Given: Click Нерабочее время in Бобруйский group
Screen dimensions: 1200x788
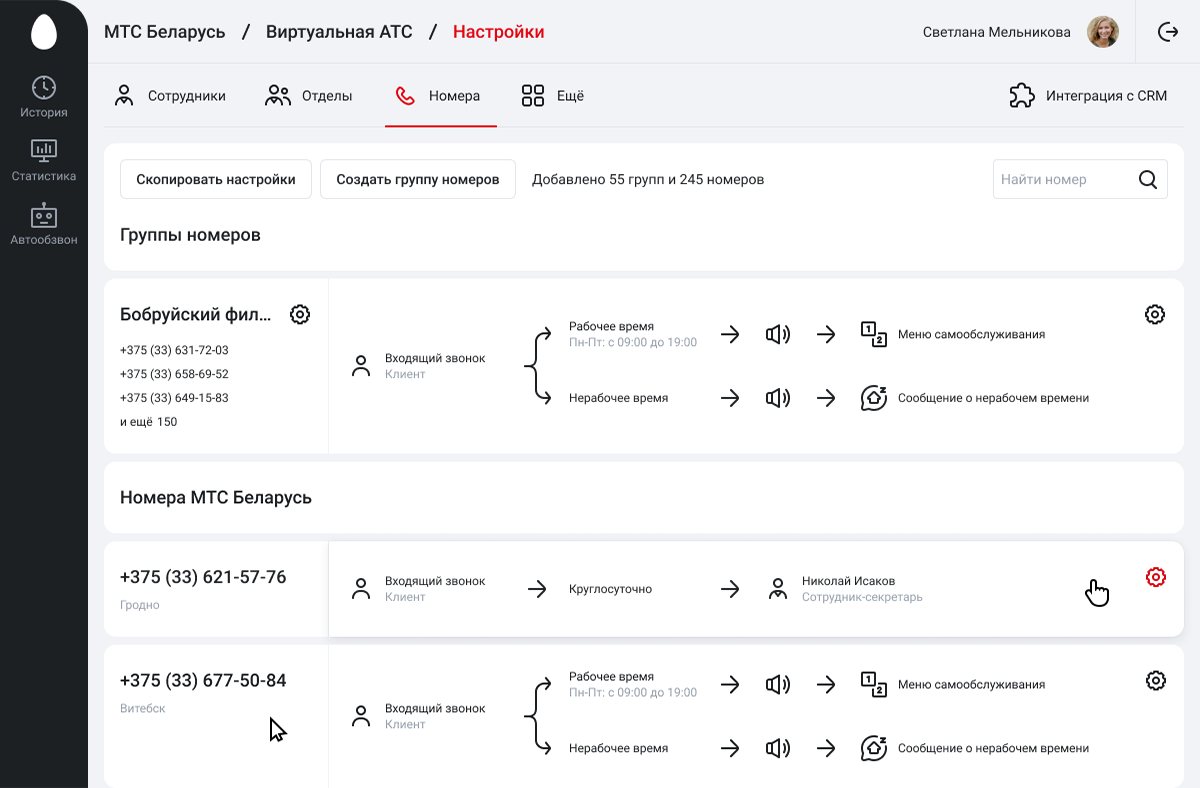Looking at the screenshot, I should coord(618,398).
